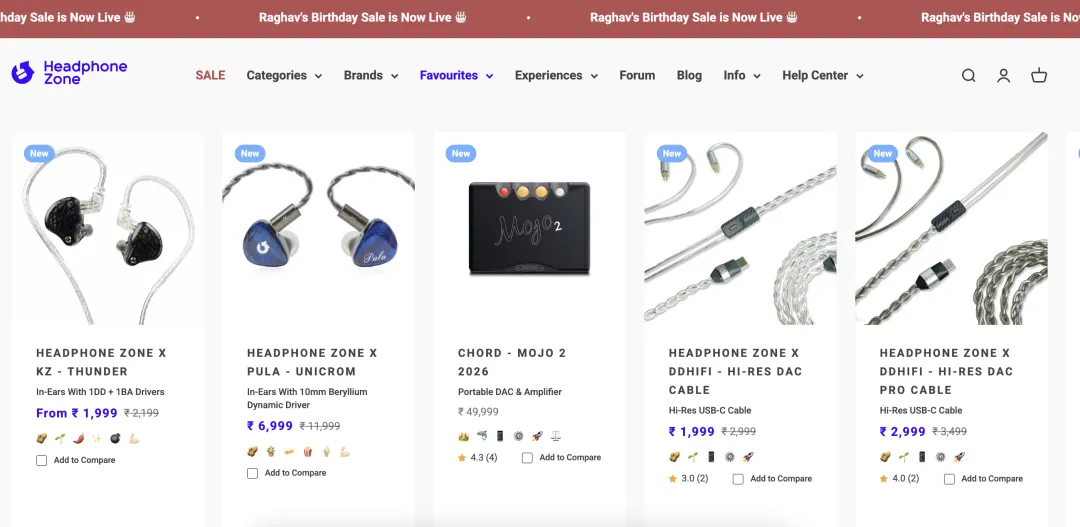The height and width of the screenshot is (527, 1080).
Task: Go to the Forum page
Action: 637,75
